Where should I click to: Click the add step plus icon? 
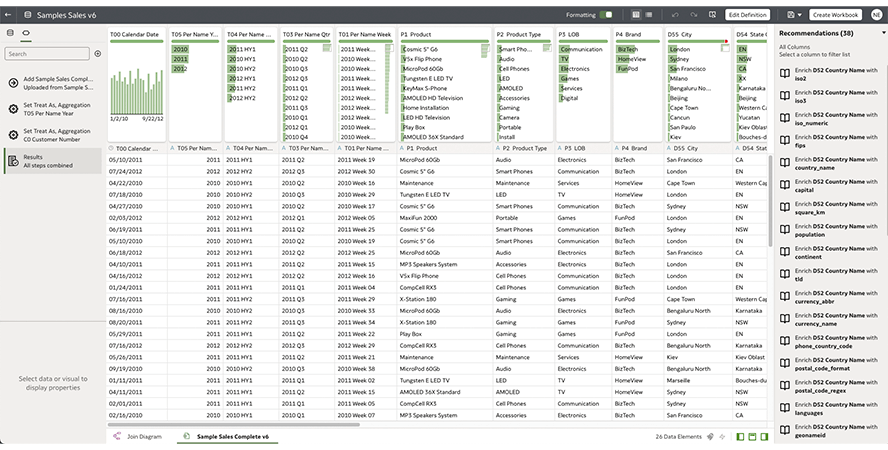click(98, 53)
